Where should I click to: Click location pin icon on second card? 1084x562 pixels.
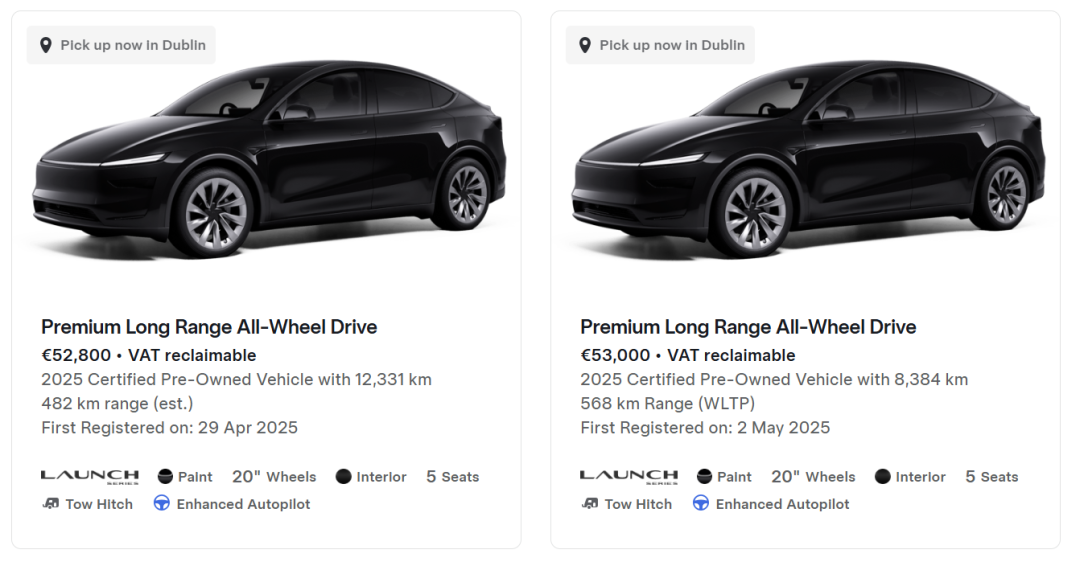tap(585, 45)
